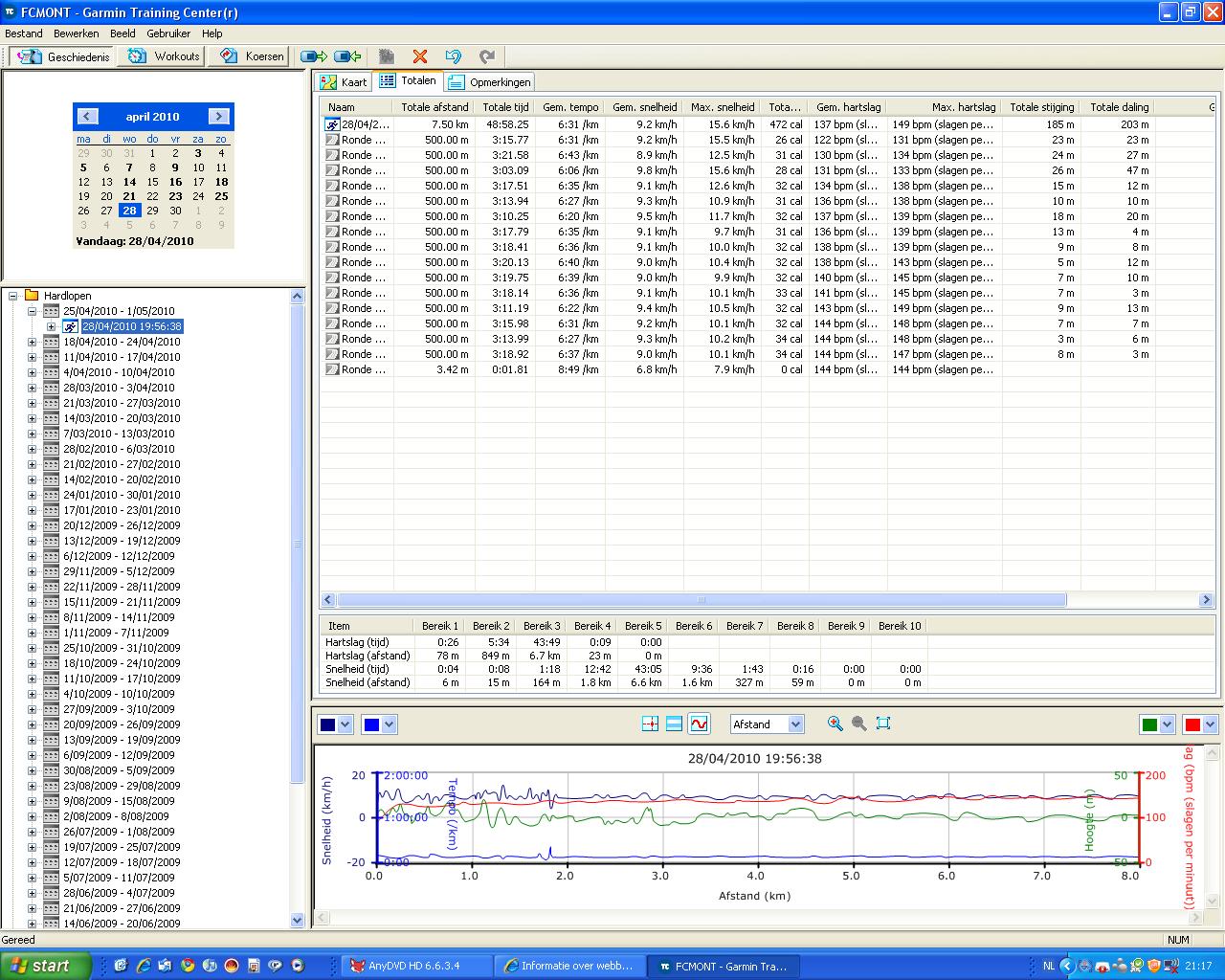Open the Bewerken menu
The image size is (1225, 980).
77,33
